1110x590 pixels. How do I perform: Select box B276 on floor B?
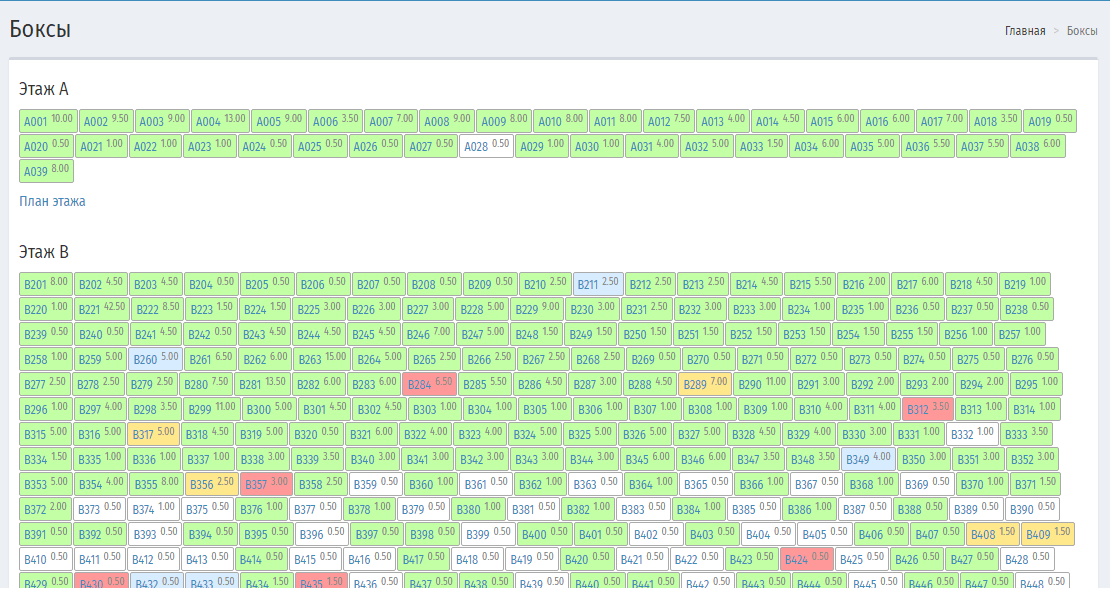pyautogui.click(x=1031, y=359)
